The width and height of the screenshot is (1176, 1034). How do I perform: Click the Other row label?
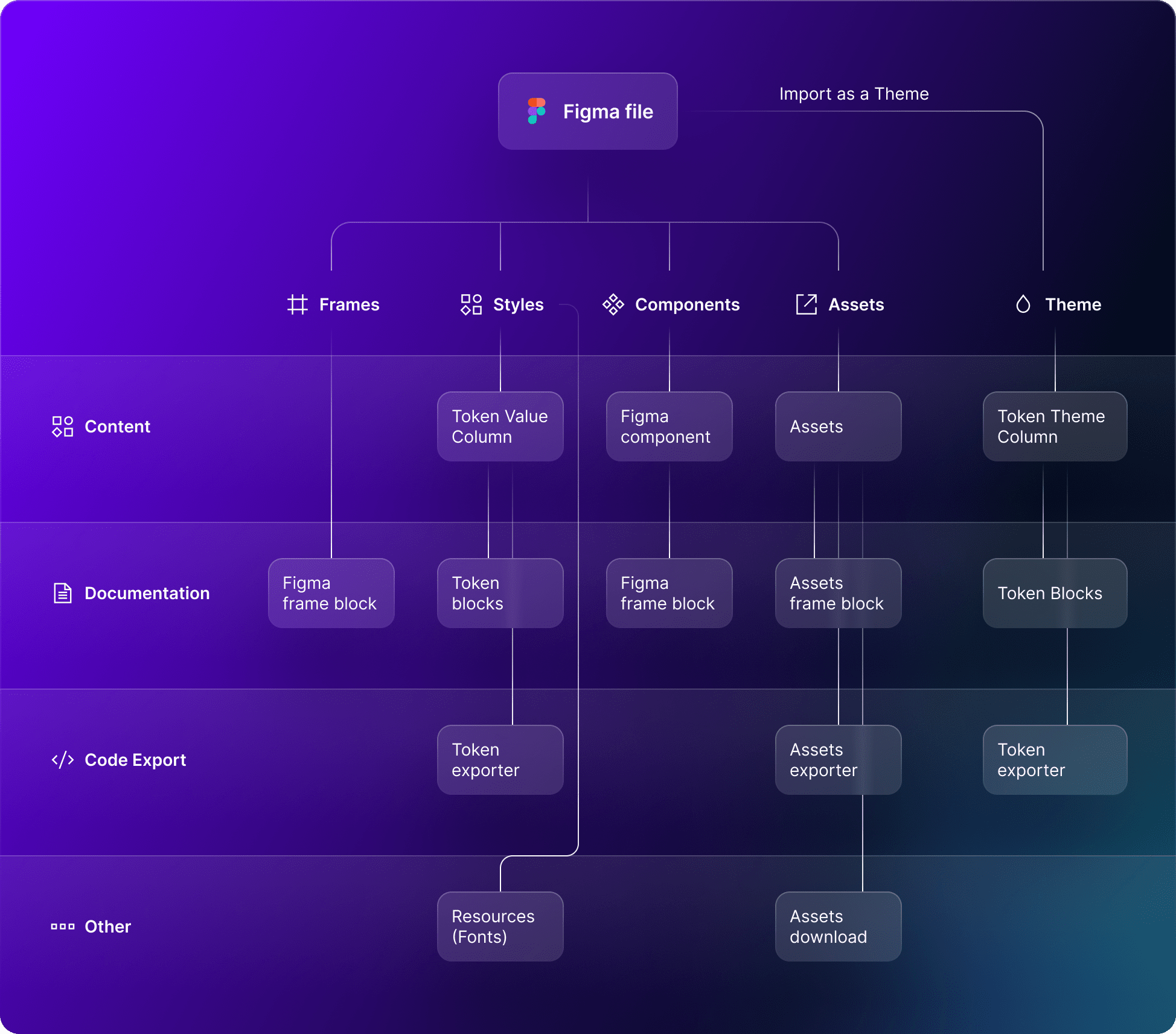(x=108, y=926)
